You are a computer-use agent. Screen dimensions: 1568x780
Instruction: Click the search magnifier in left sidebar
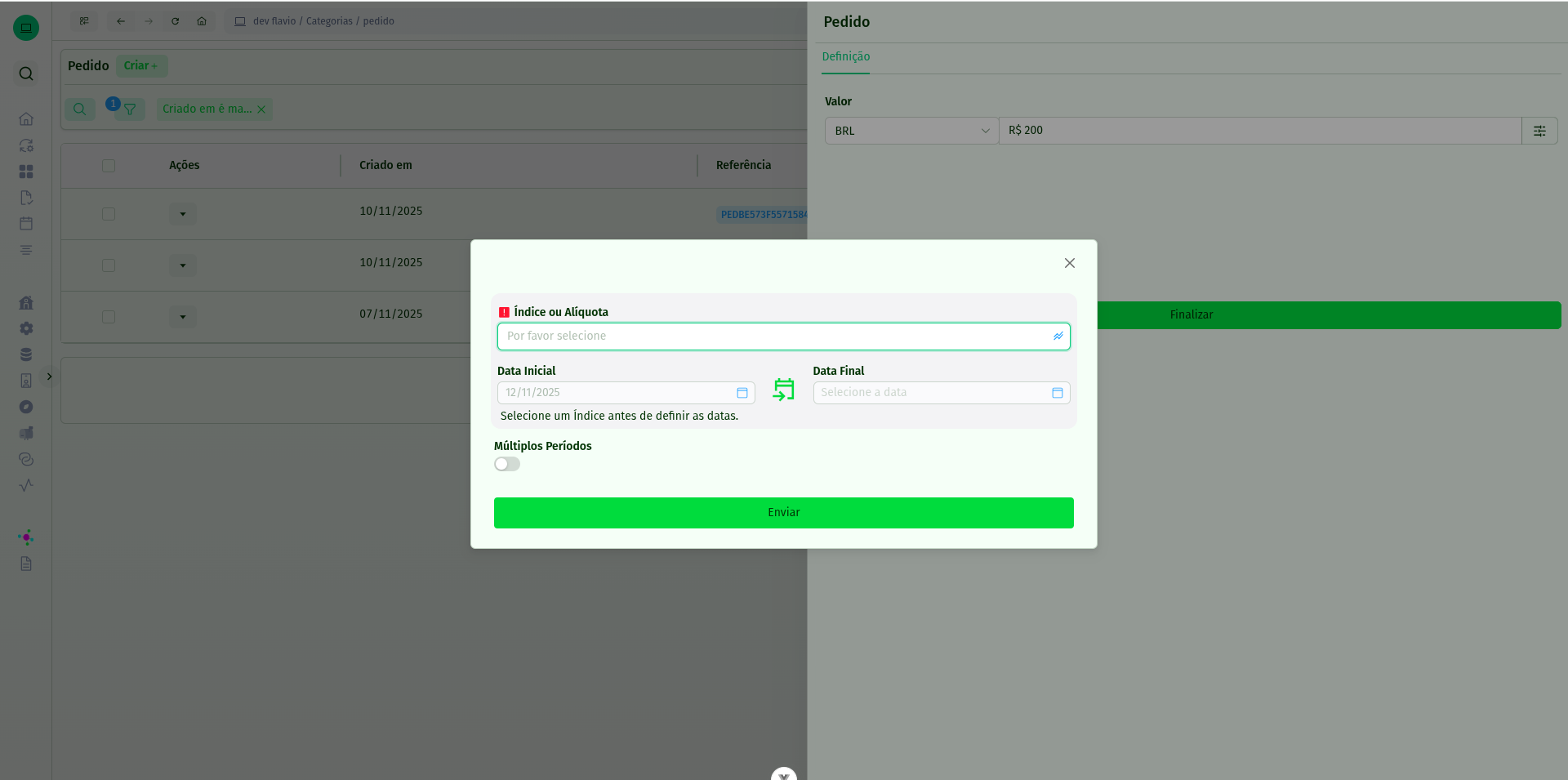pos(26,74)
